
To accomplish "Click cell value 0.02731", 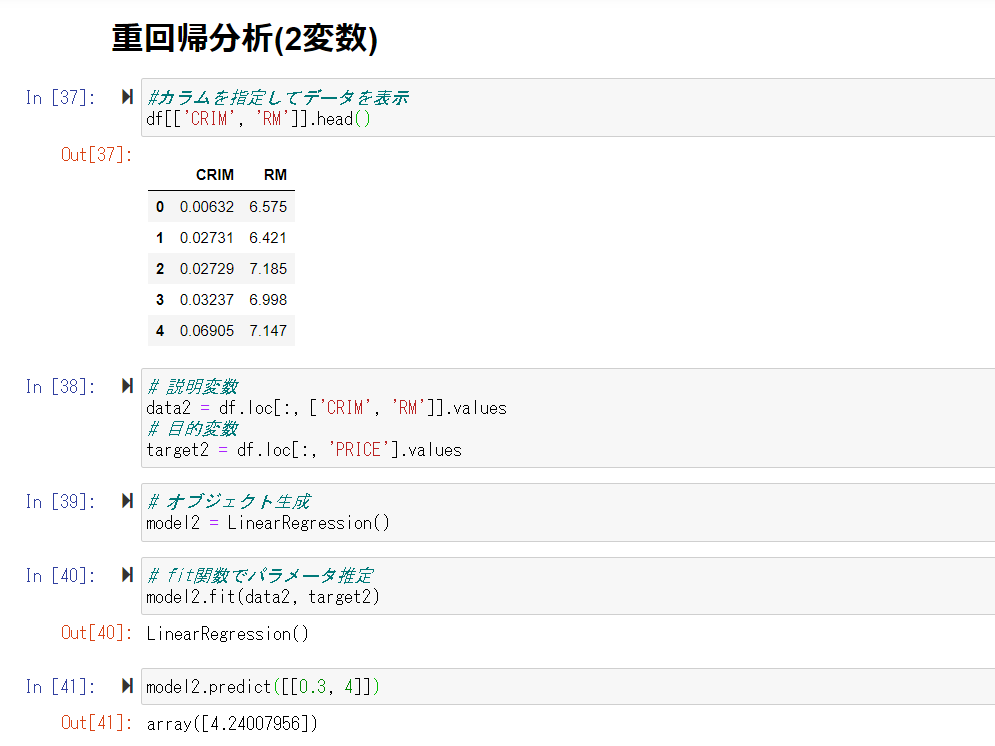I will coord(207,238).
